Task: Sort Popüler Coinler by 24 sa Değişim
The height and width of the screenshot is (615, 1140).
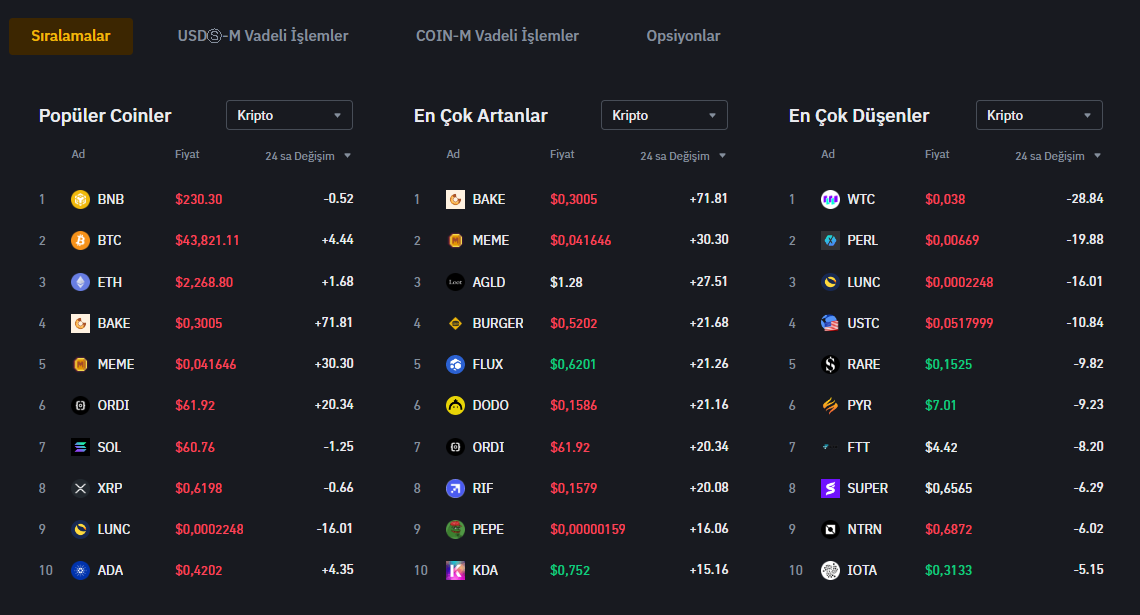Action: pos(308,156)
